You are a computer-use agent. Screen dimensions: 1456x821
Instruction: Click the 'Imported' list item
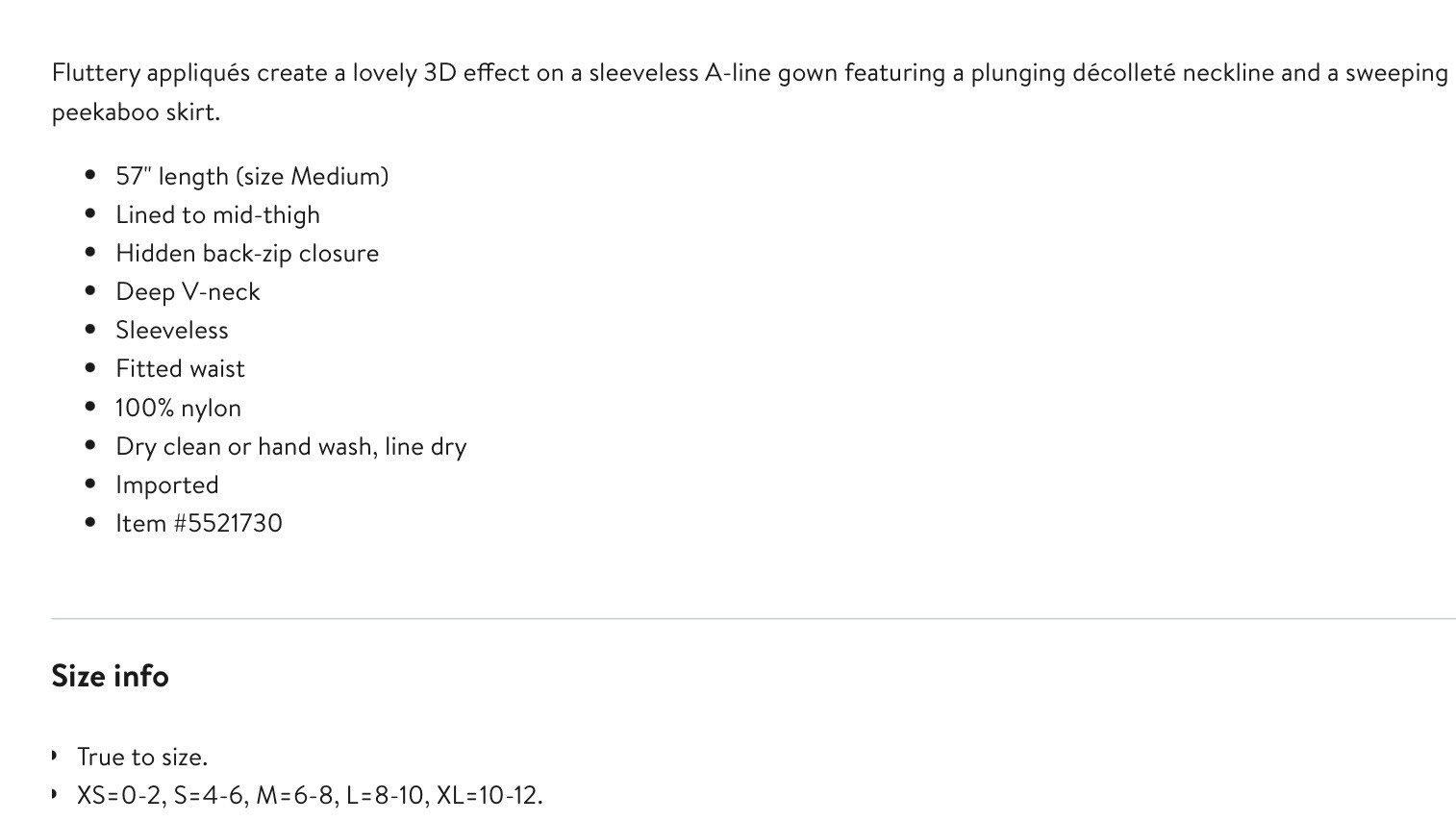pyautogui.click(x=167, y=485)
